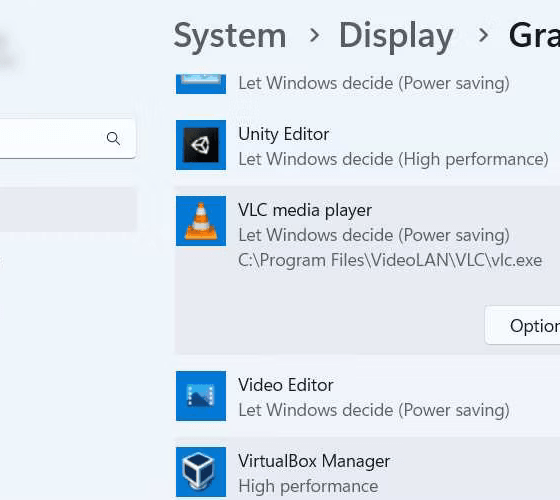Viewport: 560px width, 500px height.
Task: Click the VirtualBox Manager cube icon
Action: coord(201,472)
